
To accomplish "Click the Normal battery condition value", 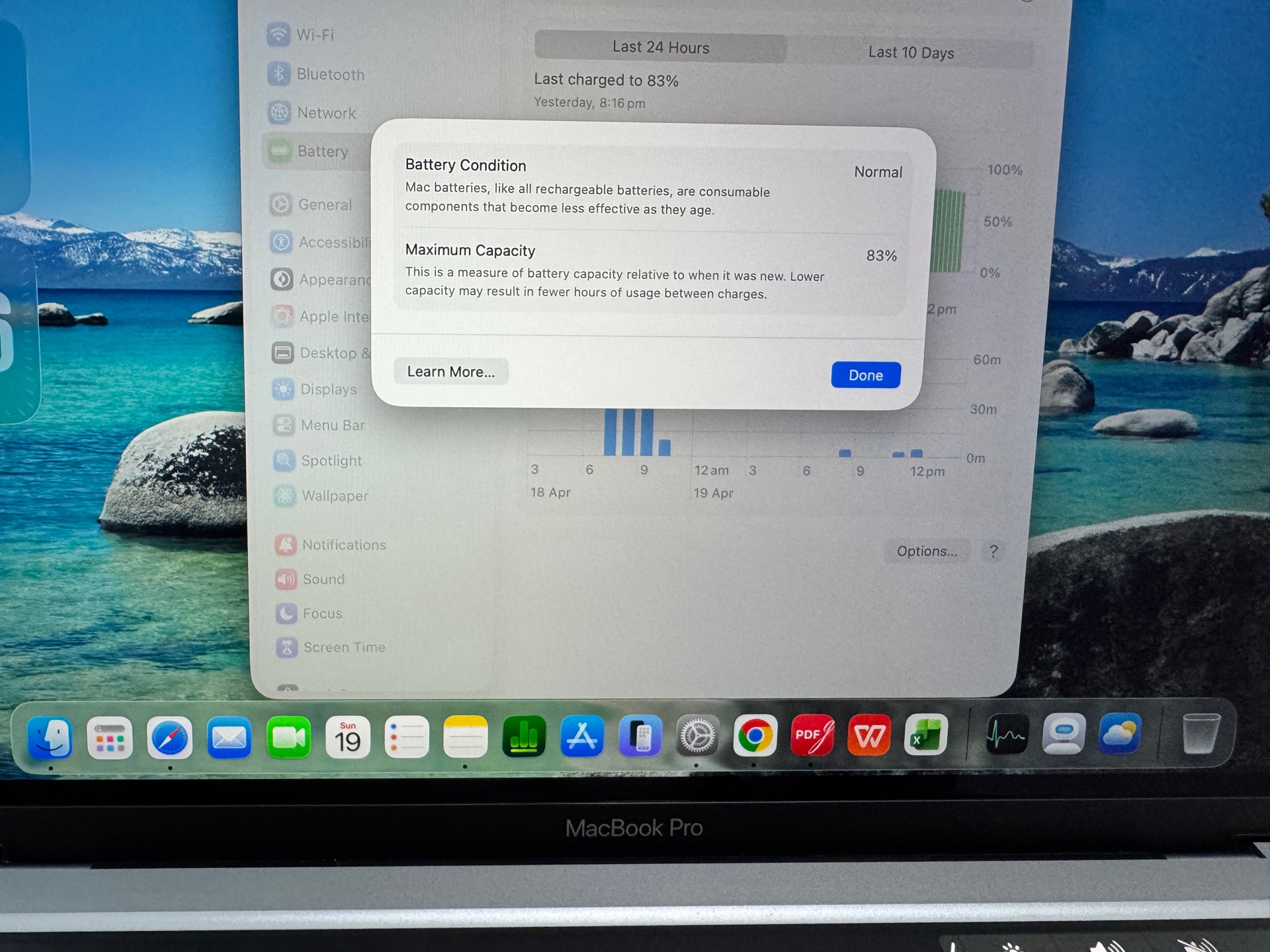I will point(878,172).
